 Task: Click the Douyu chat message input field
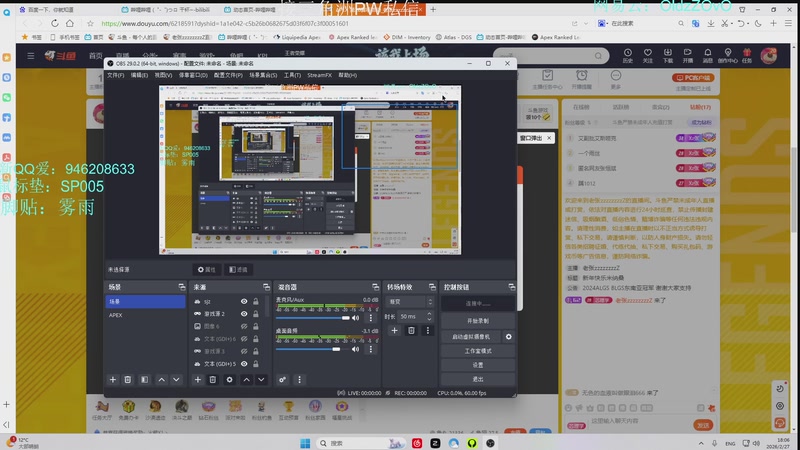(639, 421)
